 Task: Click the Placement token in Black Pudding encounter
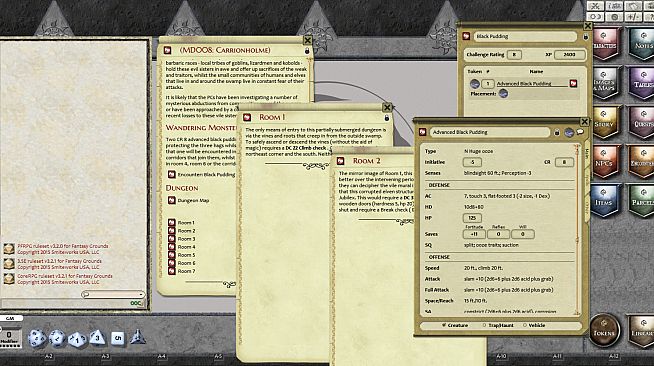[503, 93]
